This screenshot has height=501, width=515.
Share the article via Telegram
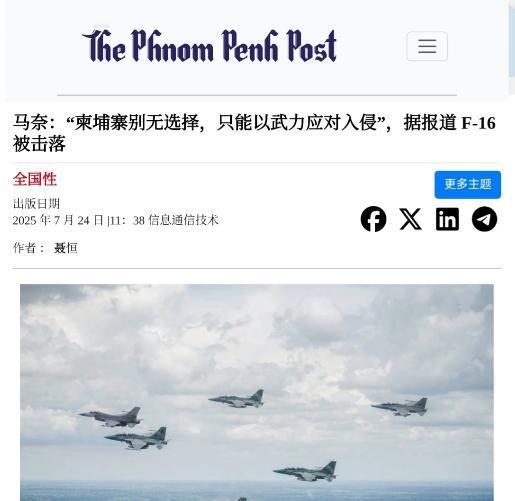[x=484, y=219]
